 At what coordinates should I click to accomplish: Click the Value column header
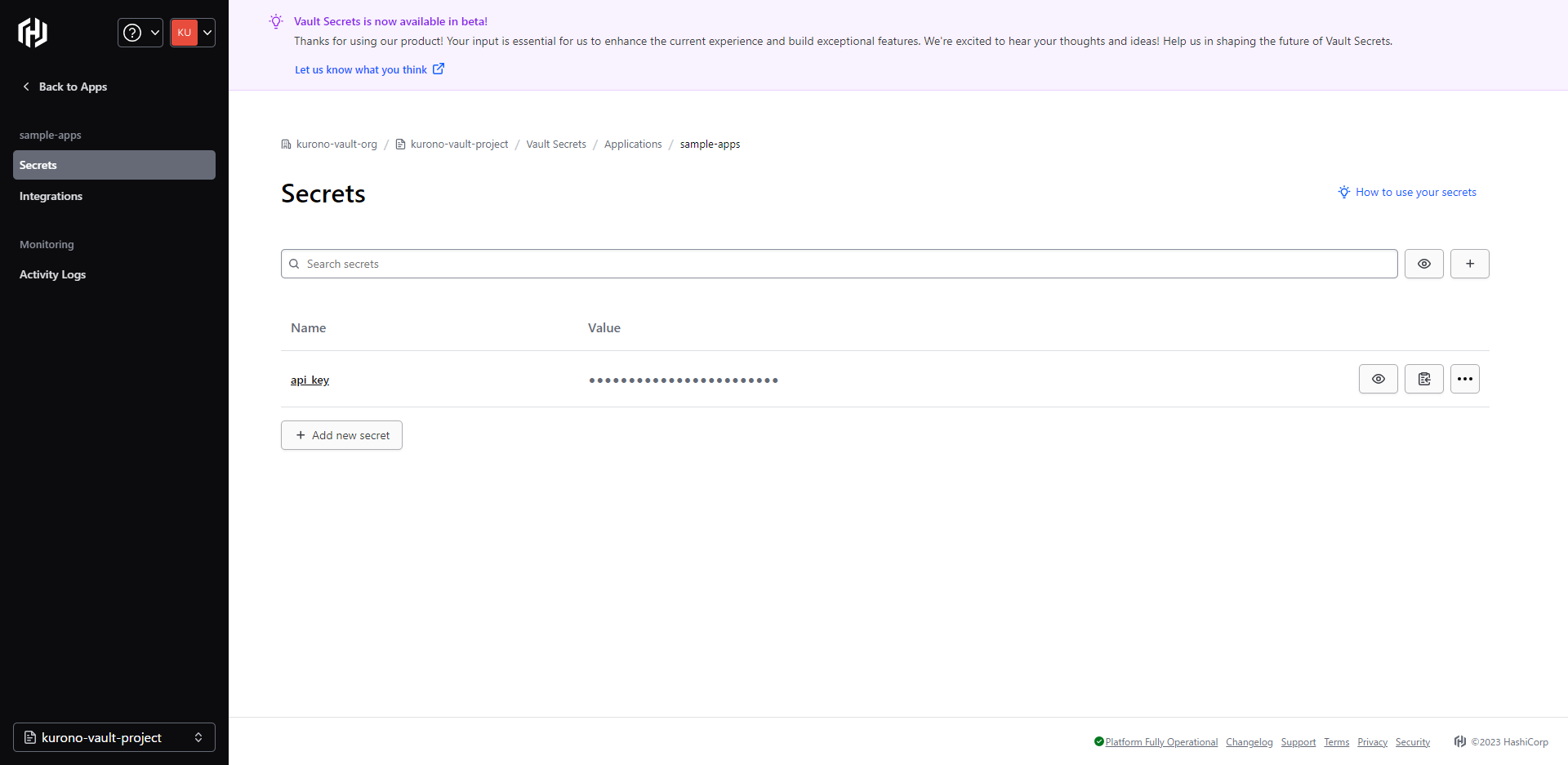[x=604, y=327]
